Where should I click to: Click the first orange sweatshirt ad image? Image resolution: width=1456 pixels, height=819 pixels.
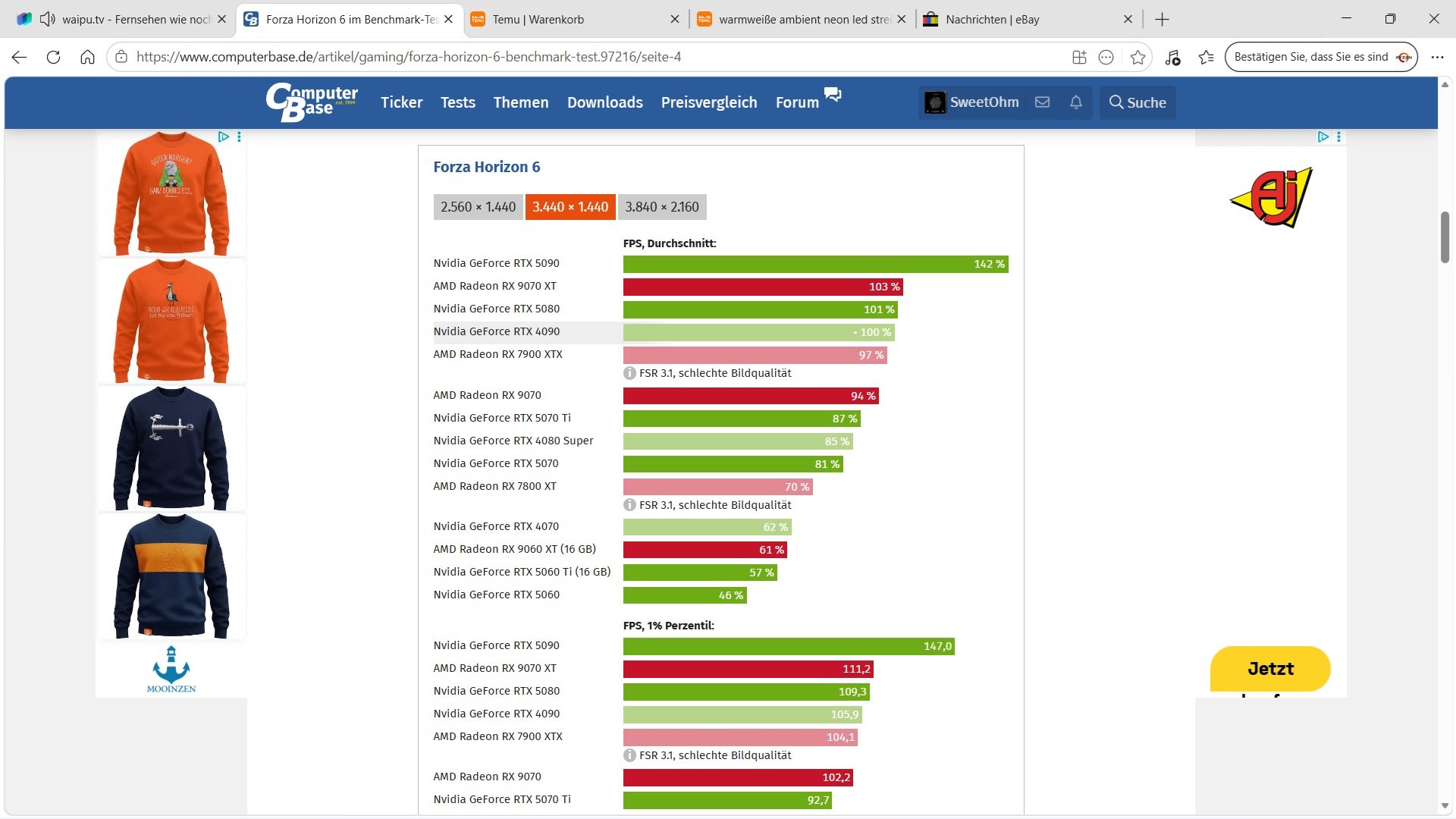click(x=171, y=193)
